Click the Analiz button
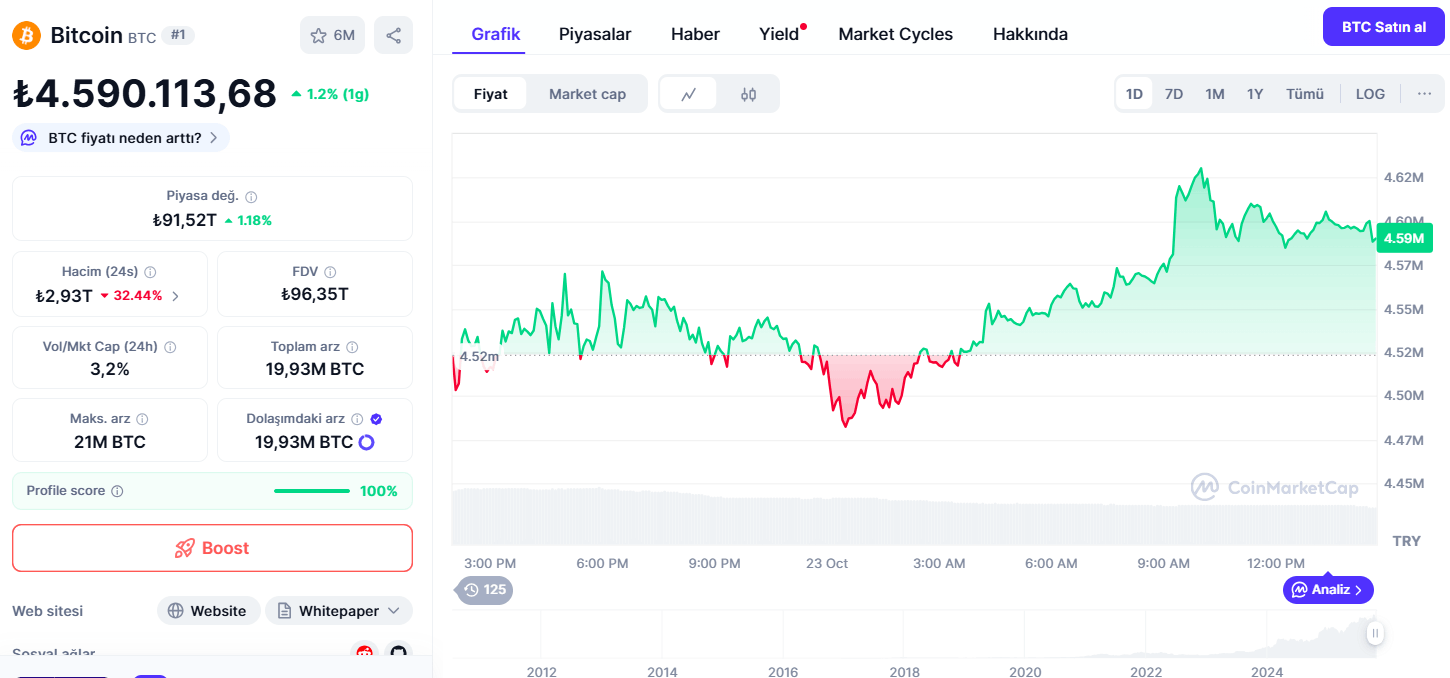Screen dimensions: 1450x678 (1328, 590)
